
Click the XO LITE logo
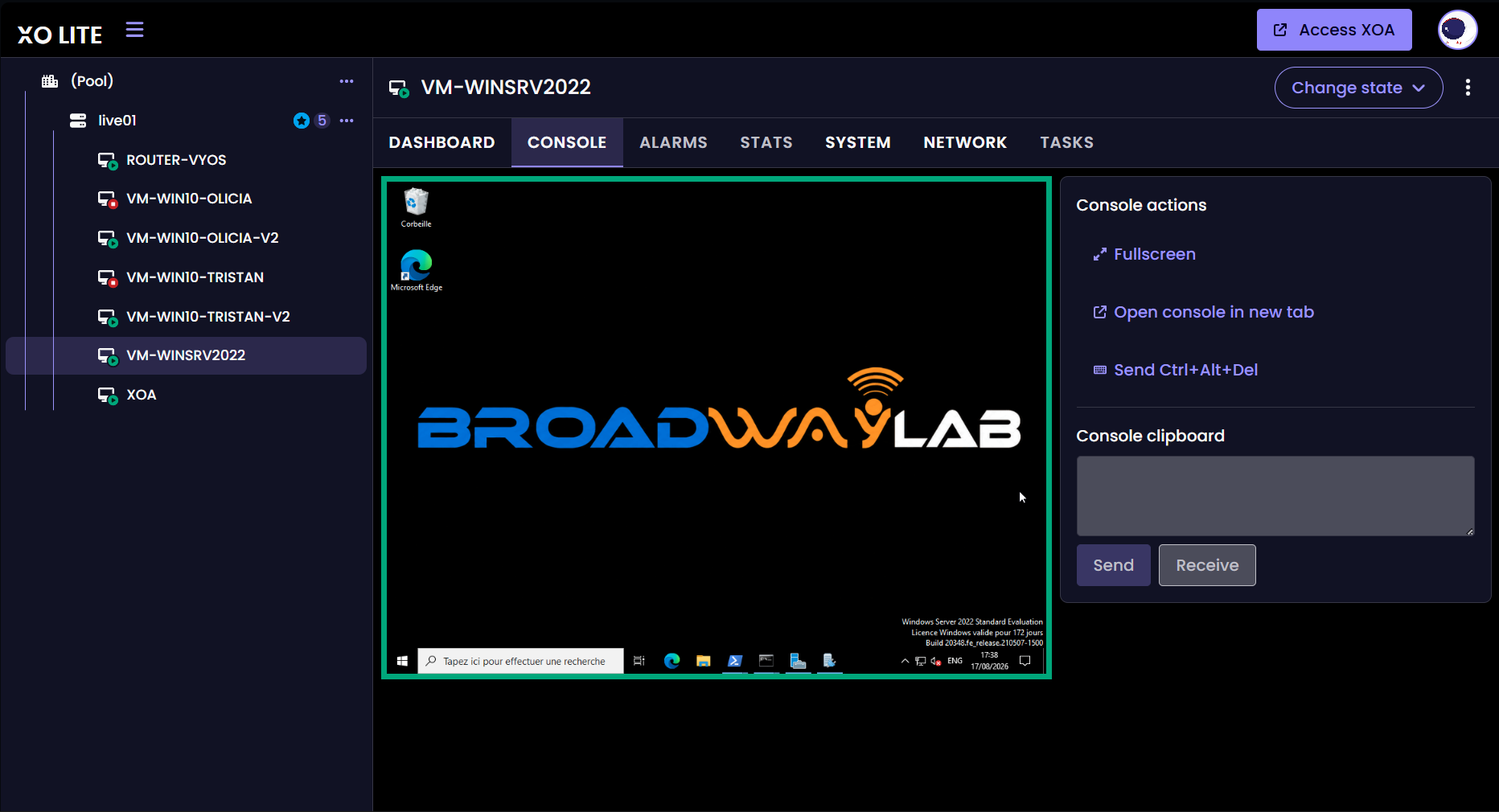(x=60, y=35)
